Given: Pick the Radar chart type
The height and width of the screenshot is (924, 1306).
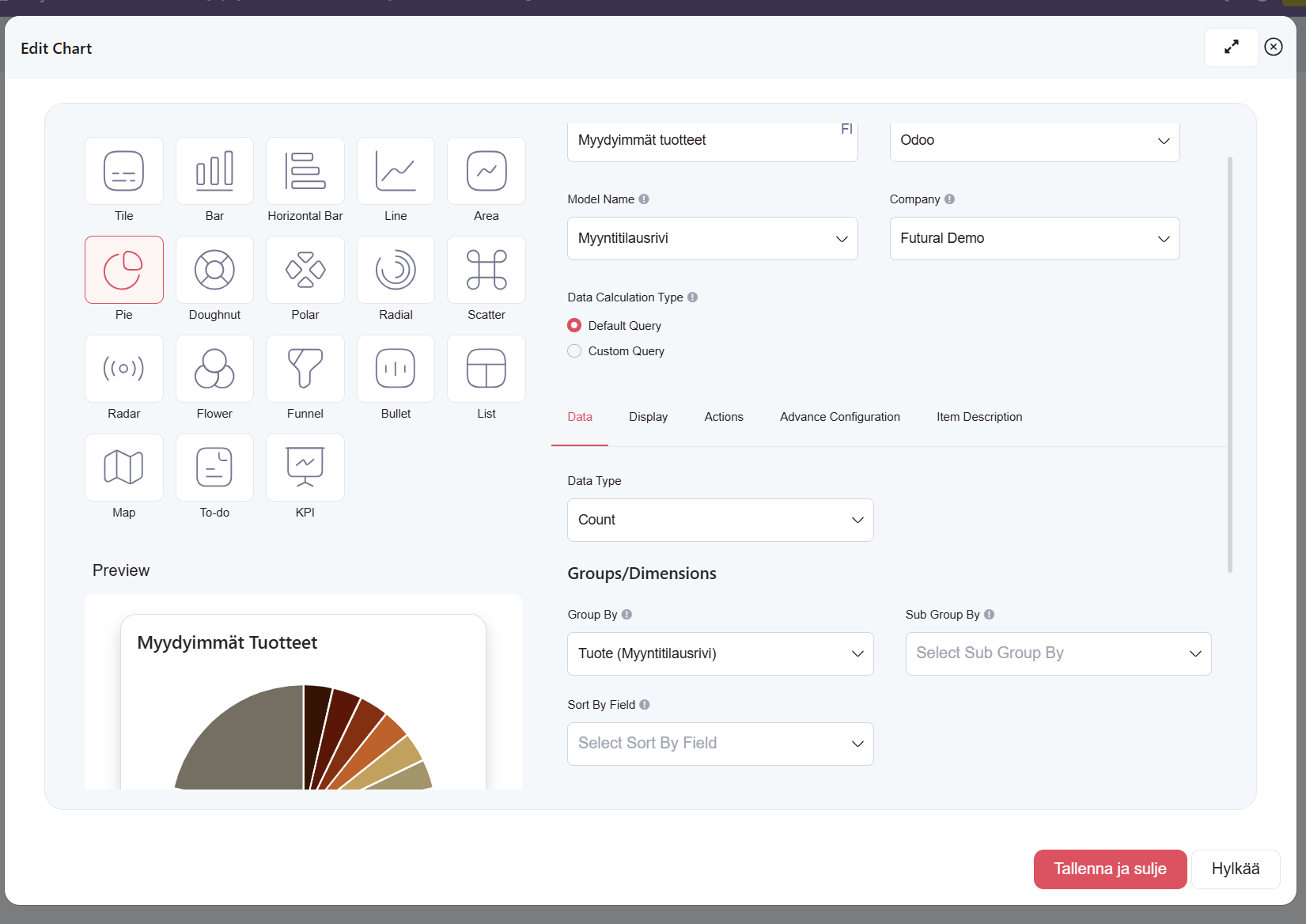Looking at the screenshot, I should (x=124, y=369).
